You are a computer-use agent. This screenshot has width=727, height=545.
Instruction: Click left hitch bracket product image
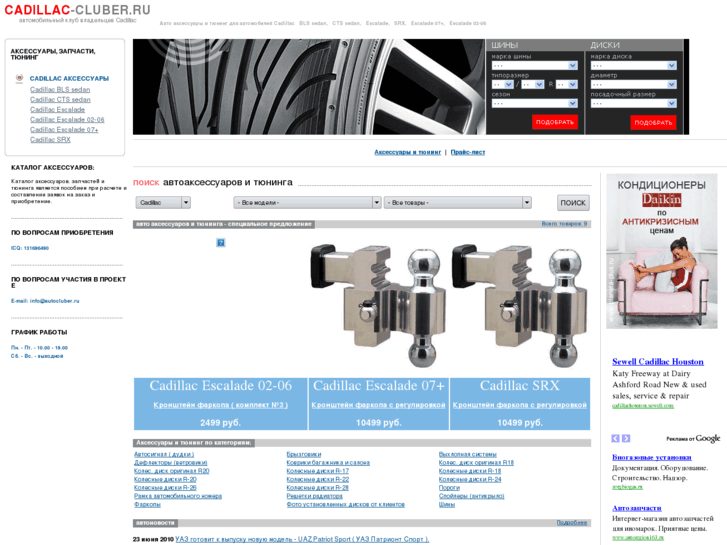point(378,305)
